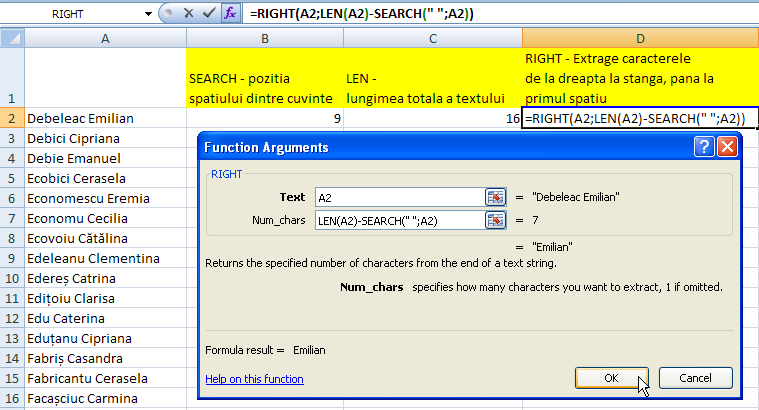Select cell Edereș Catrina
Image resolution: width=759 pixels, height=410 pixels.
pyautogui.click(x=105, y=278)
